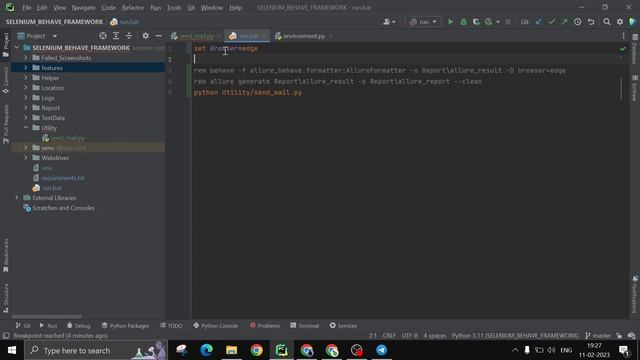Image resolution: width=640 pixels, height=360 pixels.
Task: Expand the Failed_Screenshots folder
Action: pos(26,58)
